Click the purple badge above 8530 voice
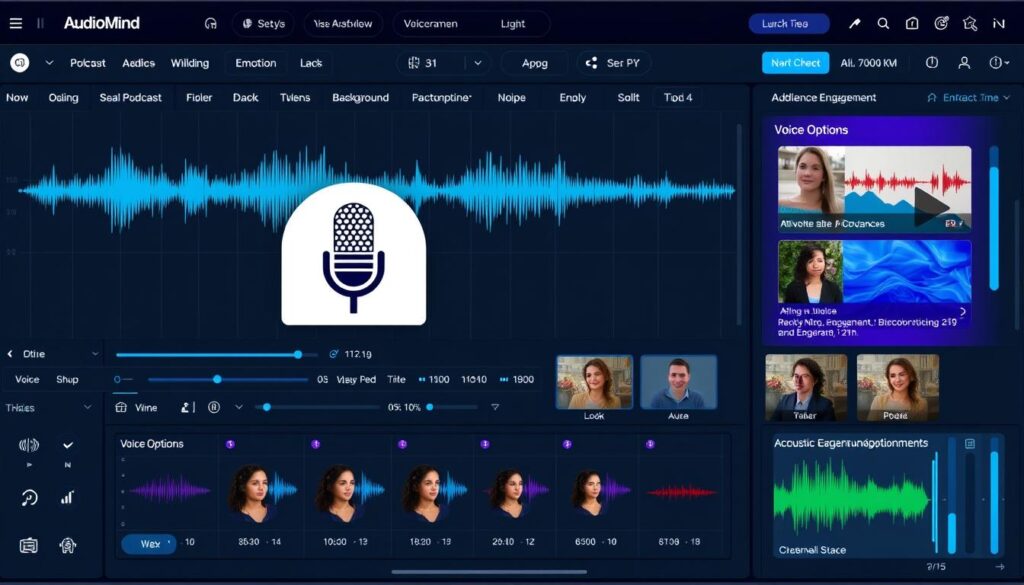Viewport: 1024px width, 585px height. [230, 444]
